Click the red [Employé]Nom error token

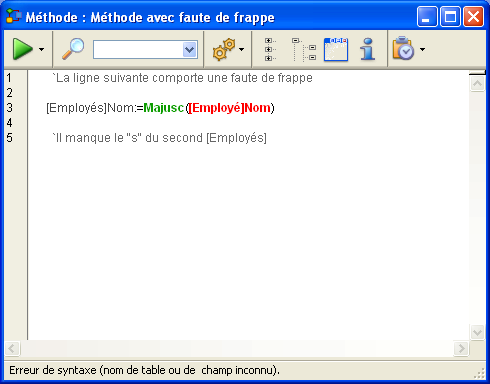[x=230, y=108]
